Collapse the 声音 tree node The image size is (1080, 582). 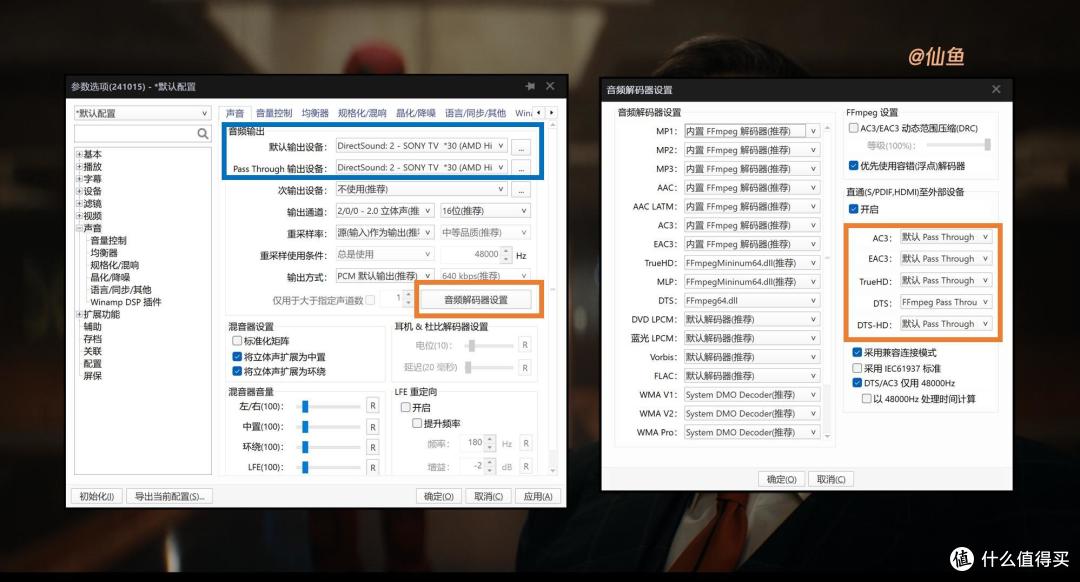point(79,228)
